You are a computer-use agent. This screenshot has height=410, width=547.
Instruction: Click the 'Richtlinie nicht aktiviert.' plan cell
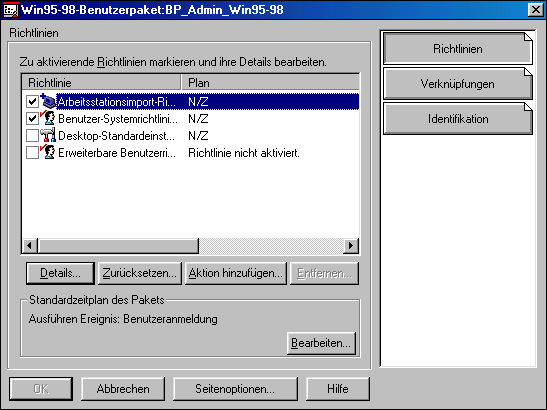click(244, 153)
